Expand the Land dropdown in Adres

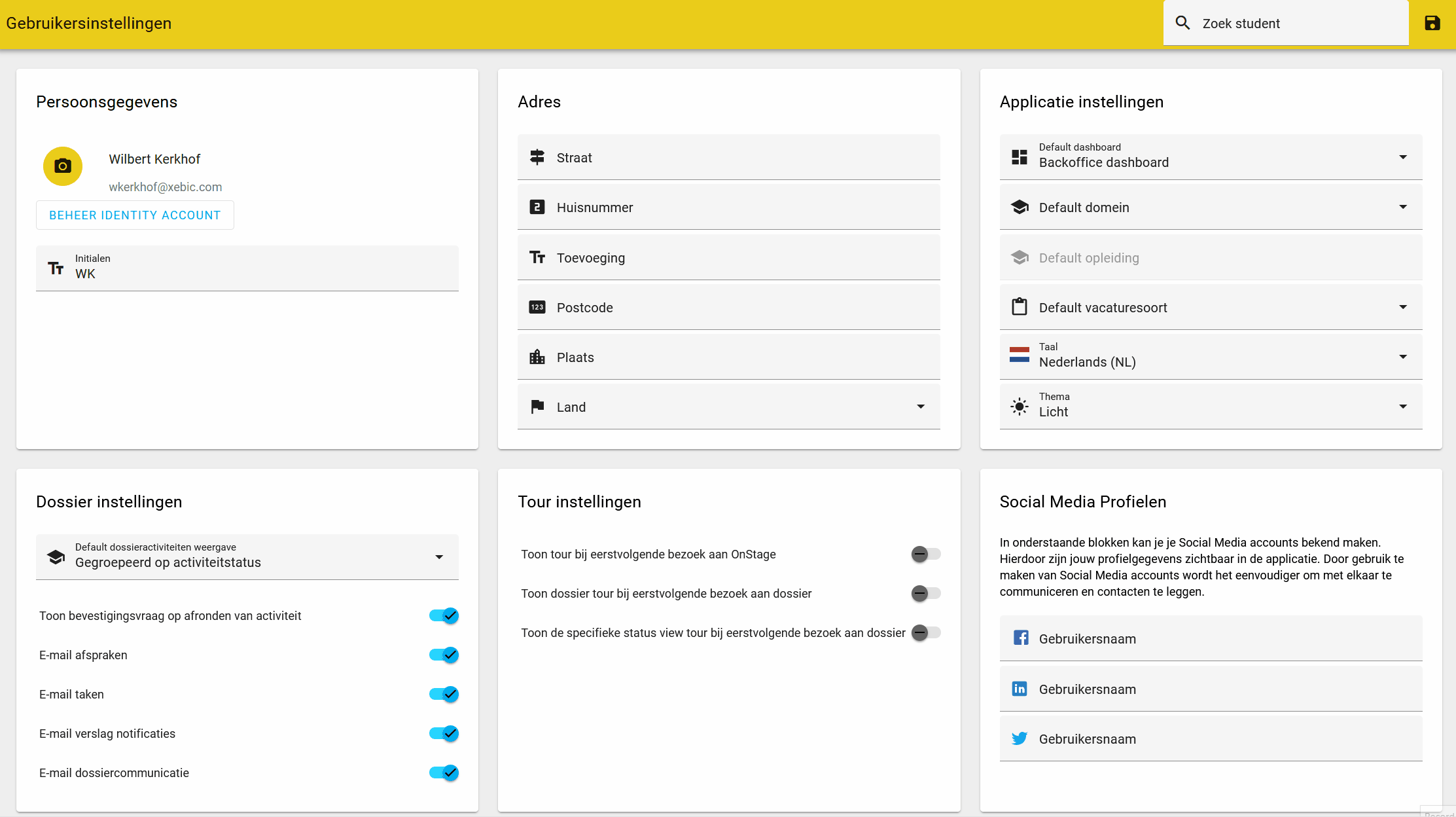[921, 407]
